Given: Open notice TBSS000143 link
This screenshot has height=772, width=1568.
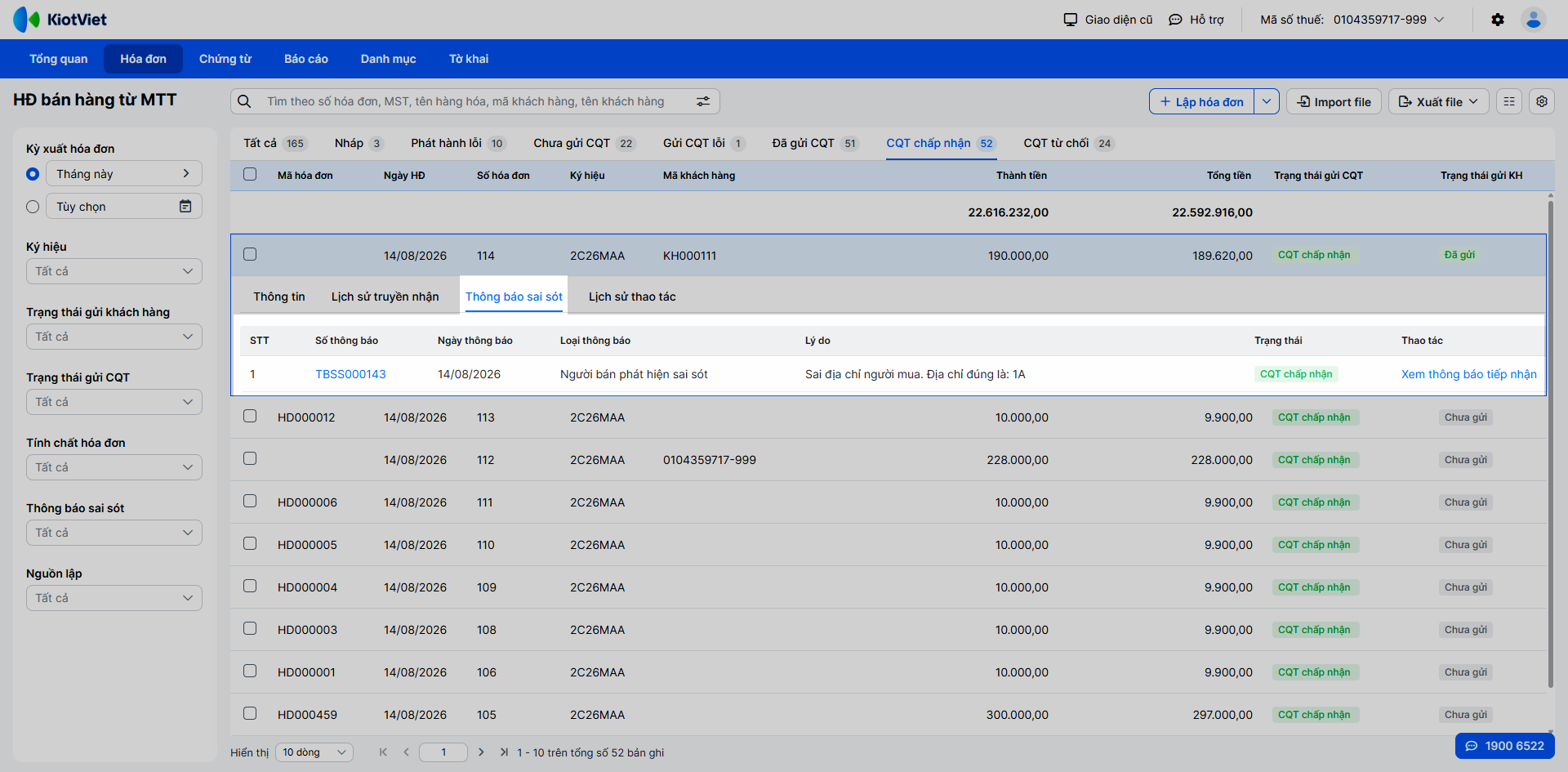Looking at the screenshot, I should pos(350,374).
